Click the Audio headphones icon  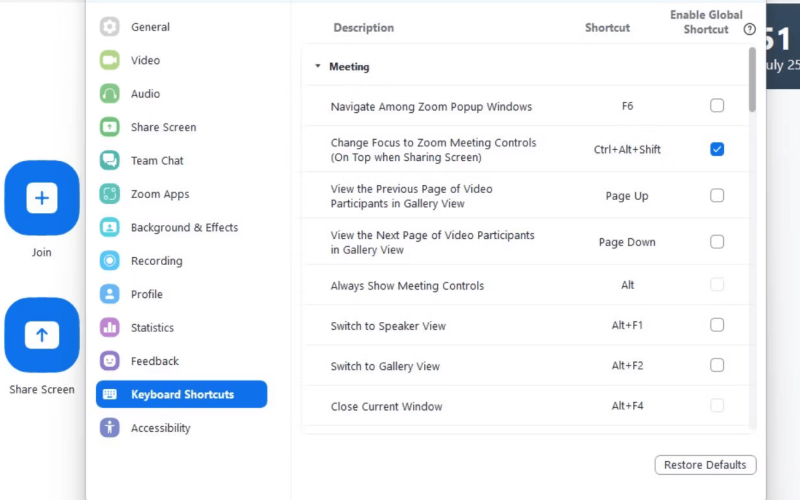click(110, 93)
